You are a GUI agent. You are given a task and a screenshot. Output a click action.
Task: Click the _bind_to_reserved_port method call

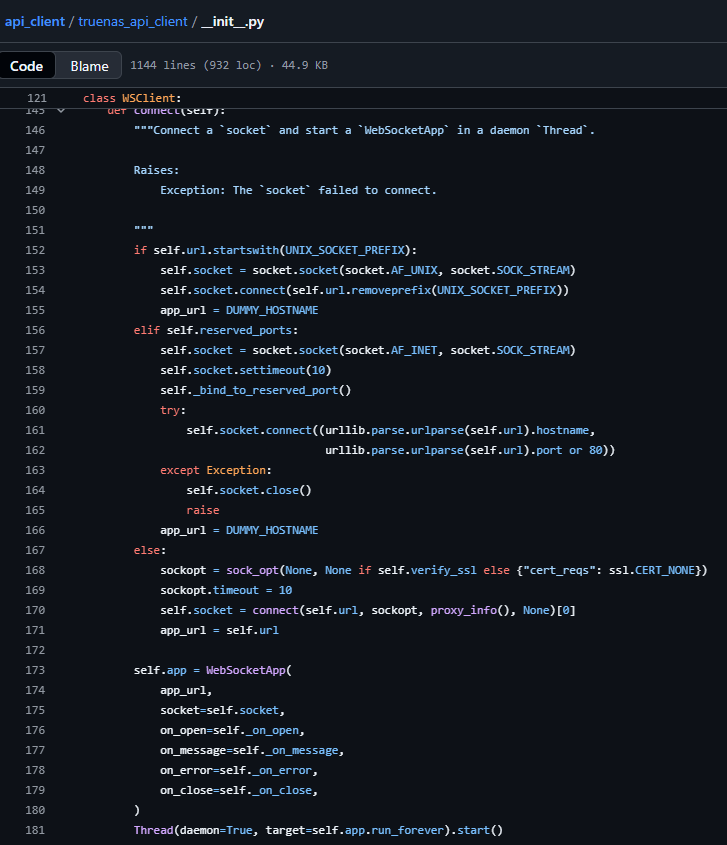[x=265, y=390]
